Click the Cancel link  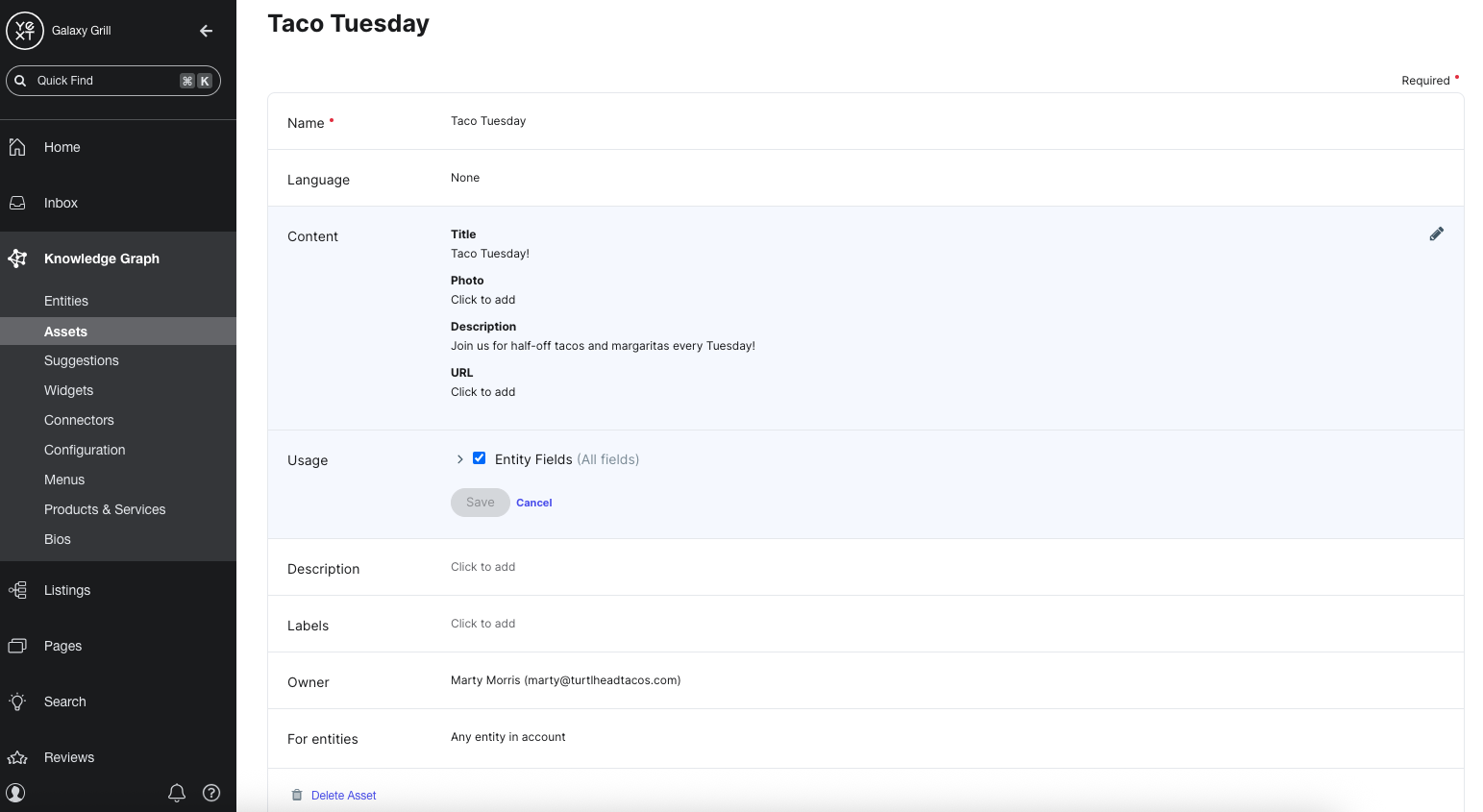(533, 503)
